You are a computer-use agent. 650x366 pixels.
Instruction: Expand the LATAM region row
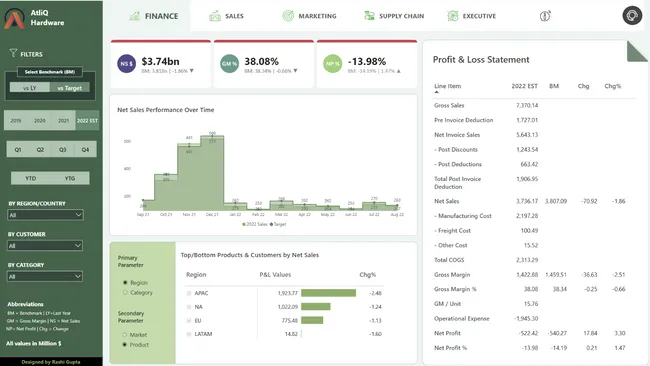pos(189,334)
